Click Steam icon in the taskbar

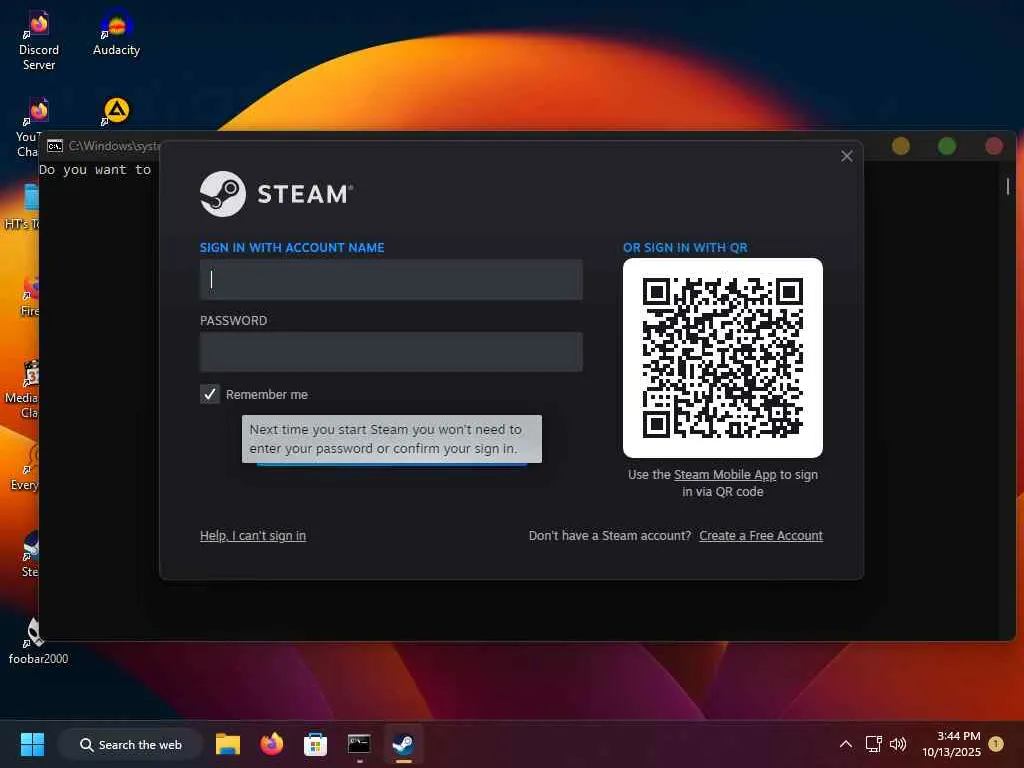pos(403,744)
